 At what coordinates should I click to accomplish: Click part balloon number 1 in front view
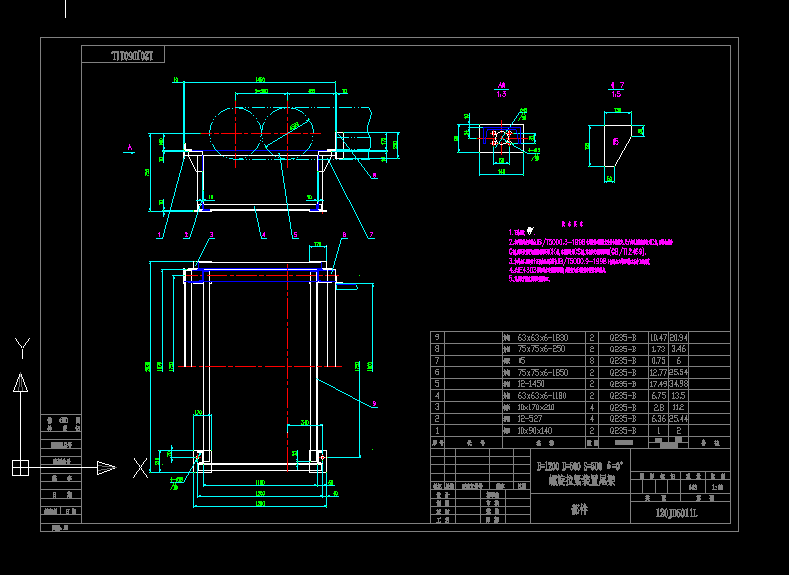tap(159, 235)
